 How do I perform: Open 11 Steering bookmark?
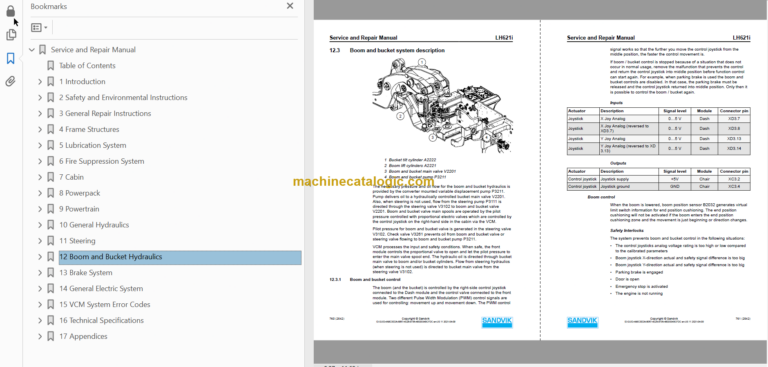click(x=77, y=241)
